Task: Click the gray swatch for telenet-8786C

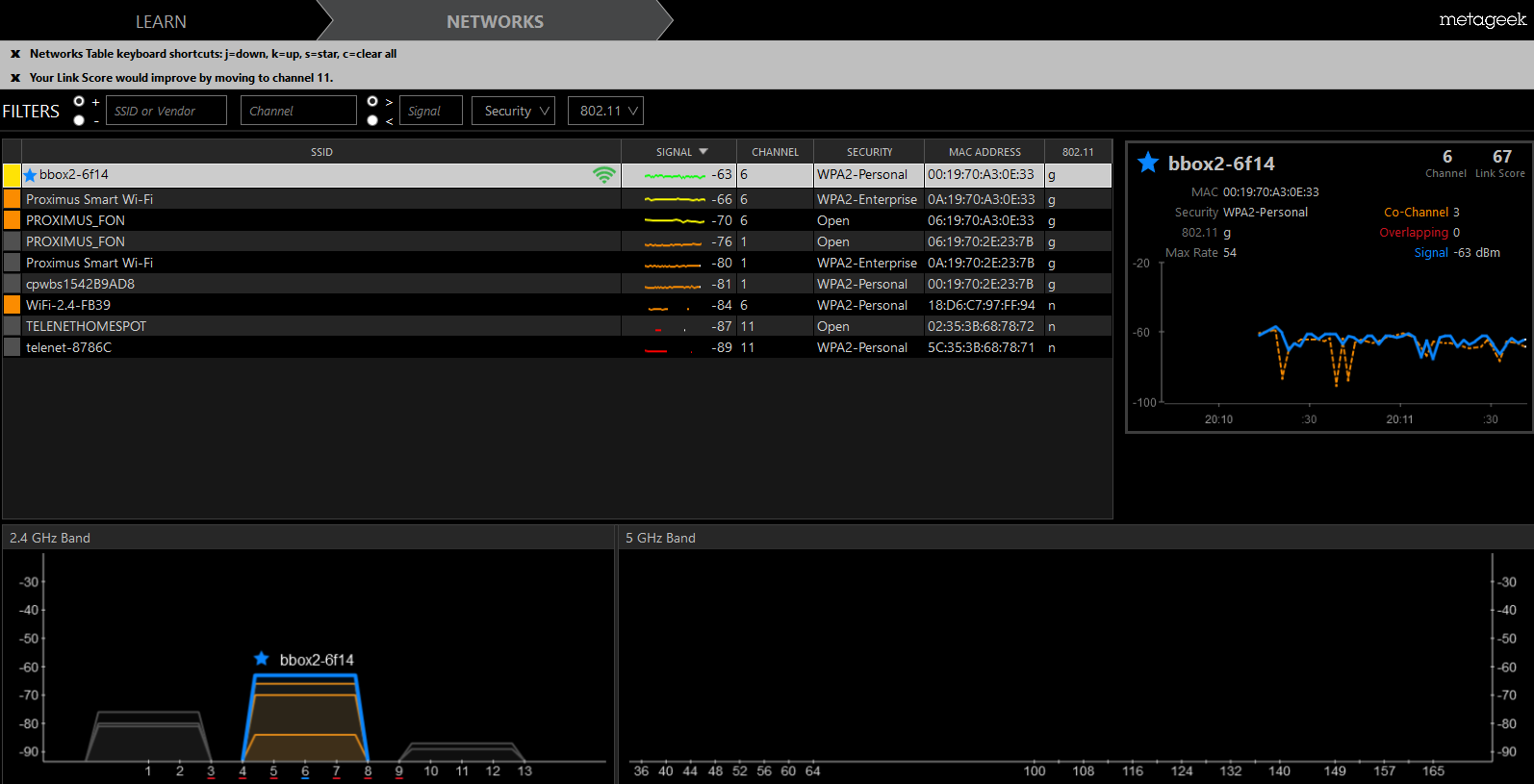Action: 12,347
